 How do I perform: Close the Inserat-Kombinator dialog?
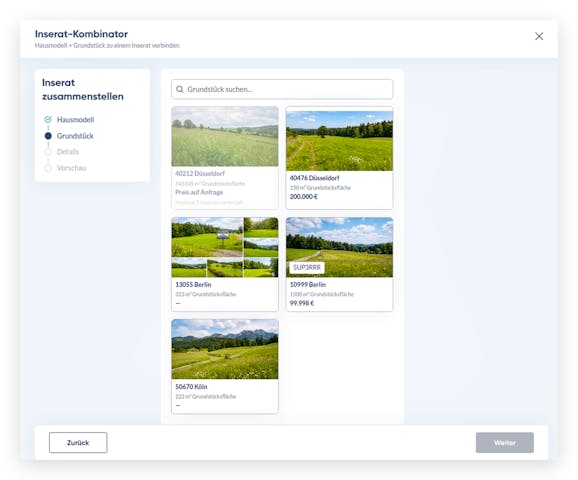[539, 36]
